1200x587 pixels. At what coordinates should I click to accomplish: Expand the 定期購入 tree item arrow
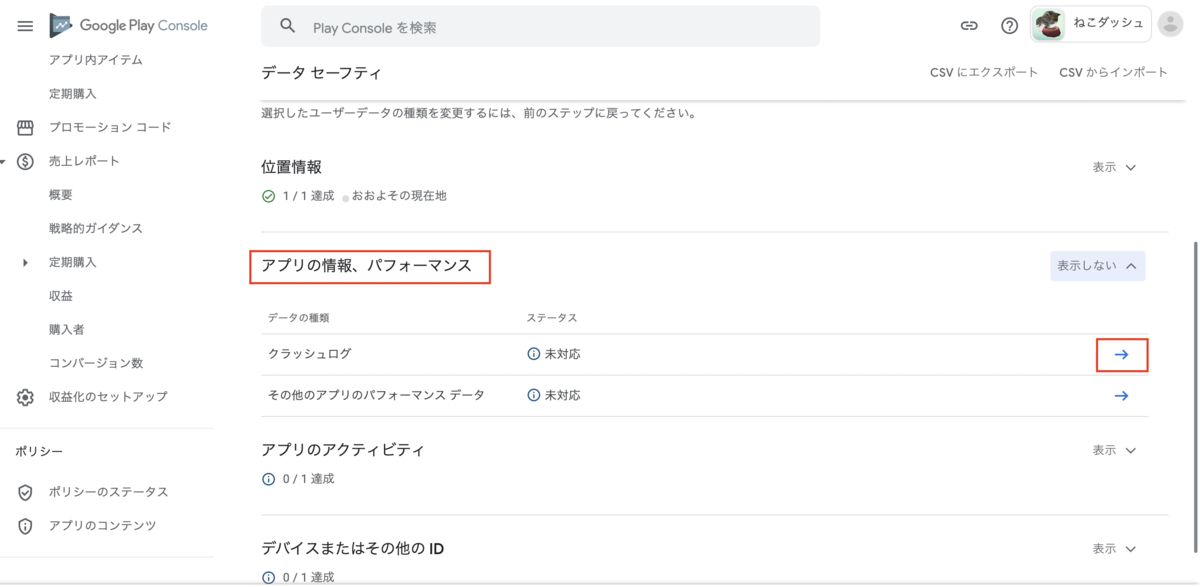[25, 262]
